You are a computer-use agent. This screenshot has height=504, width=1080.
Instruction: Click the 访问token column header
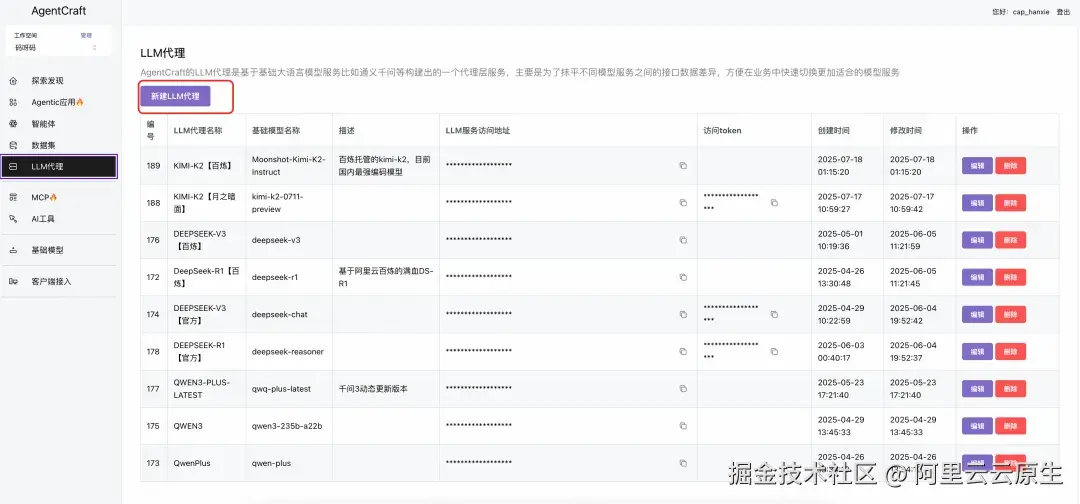tap(723, 130)
